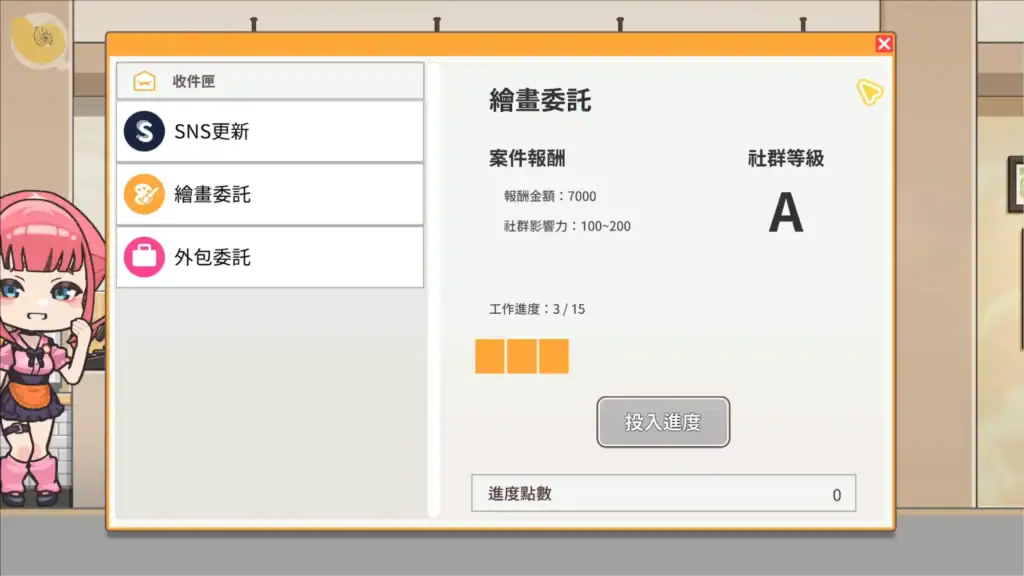Click the 進度點數 value field
Viewport: 1024px width, 576px height.
tap(664, 493)
